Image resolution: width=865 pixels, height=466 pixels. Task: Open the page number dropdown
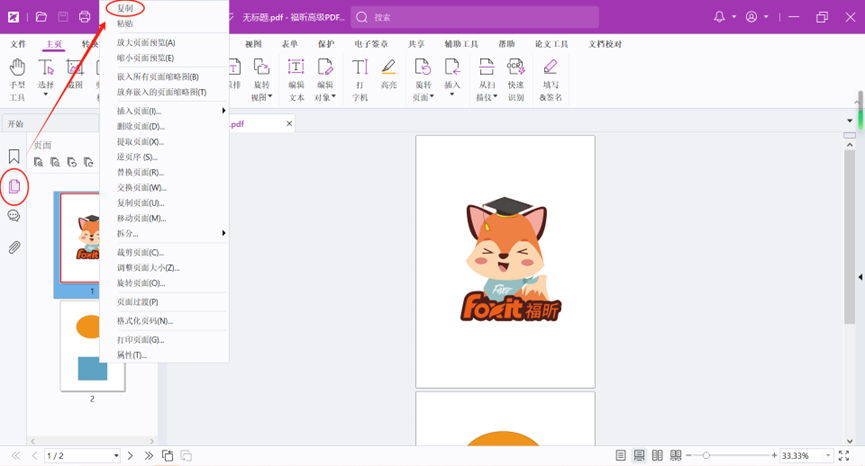point(116,456)
